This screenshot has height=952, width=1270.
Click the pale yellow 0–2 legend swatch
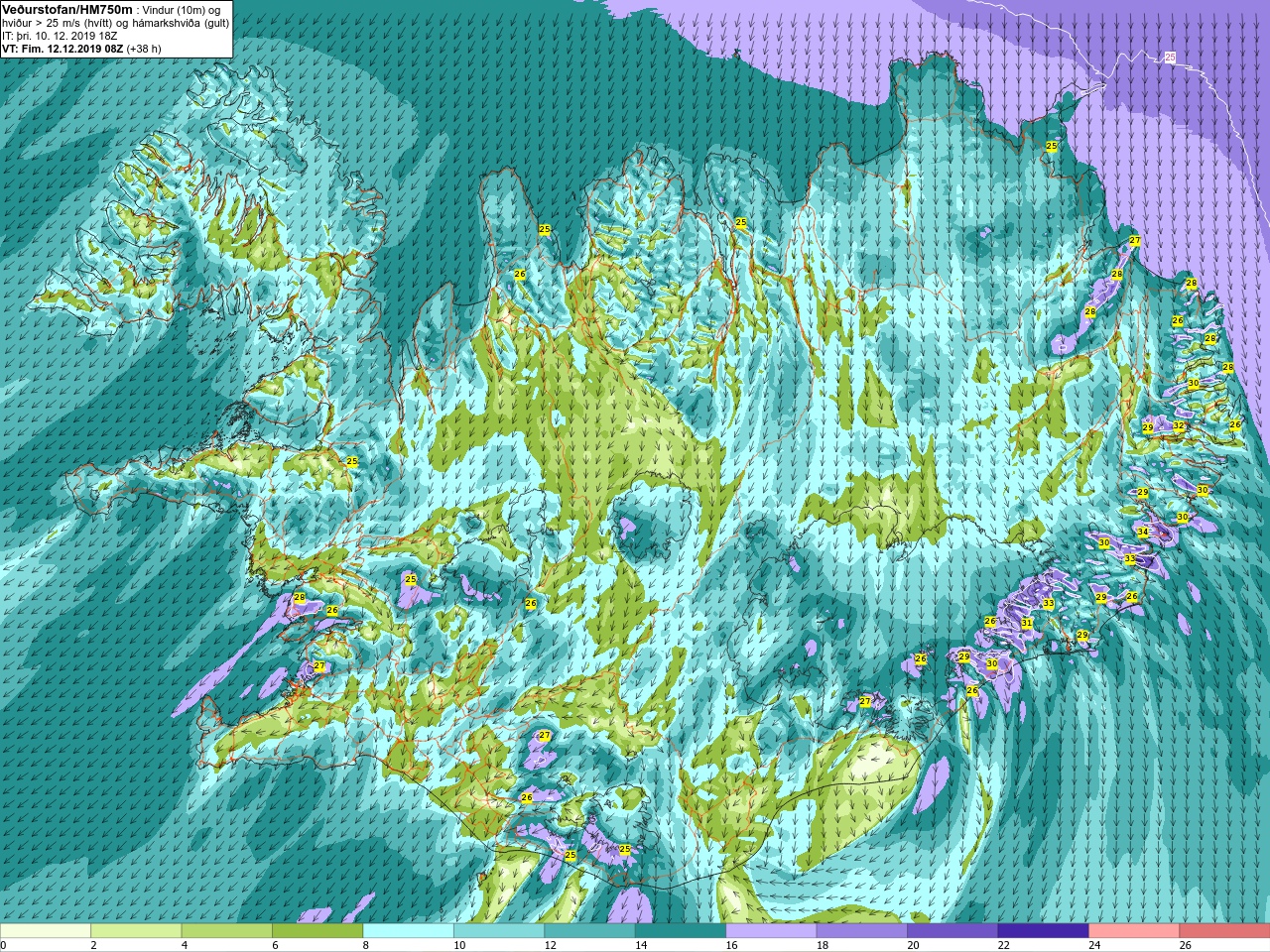[x=46, y=931]
